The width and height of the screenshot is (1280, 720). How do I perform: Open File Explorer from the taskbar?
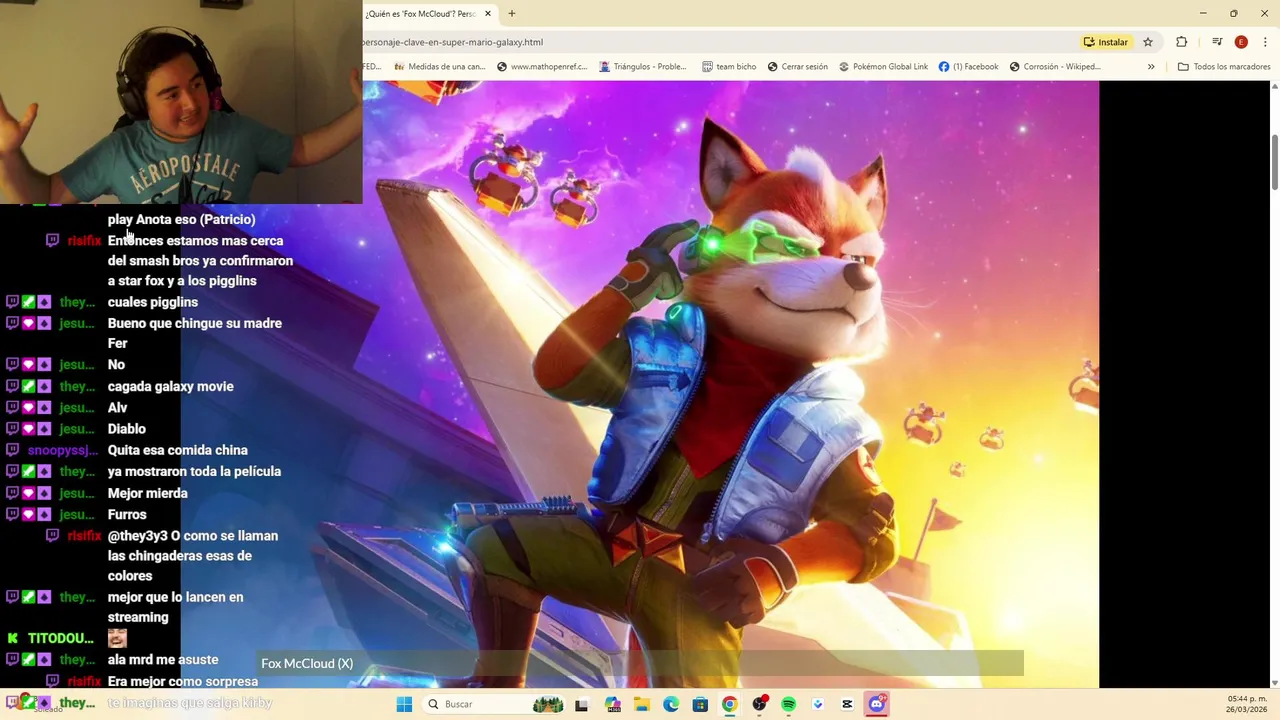641,704
